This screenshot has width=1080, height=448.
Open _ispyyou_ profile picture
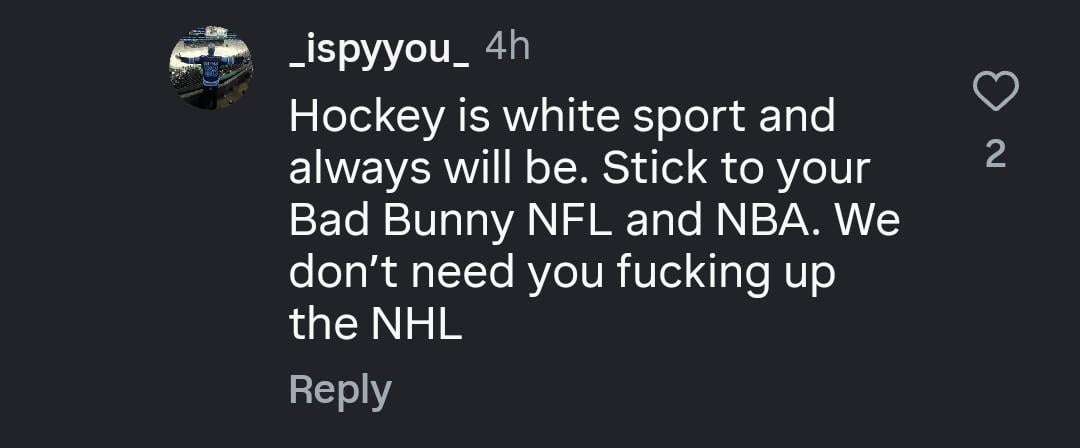coord(210,68)
